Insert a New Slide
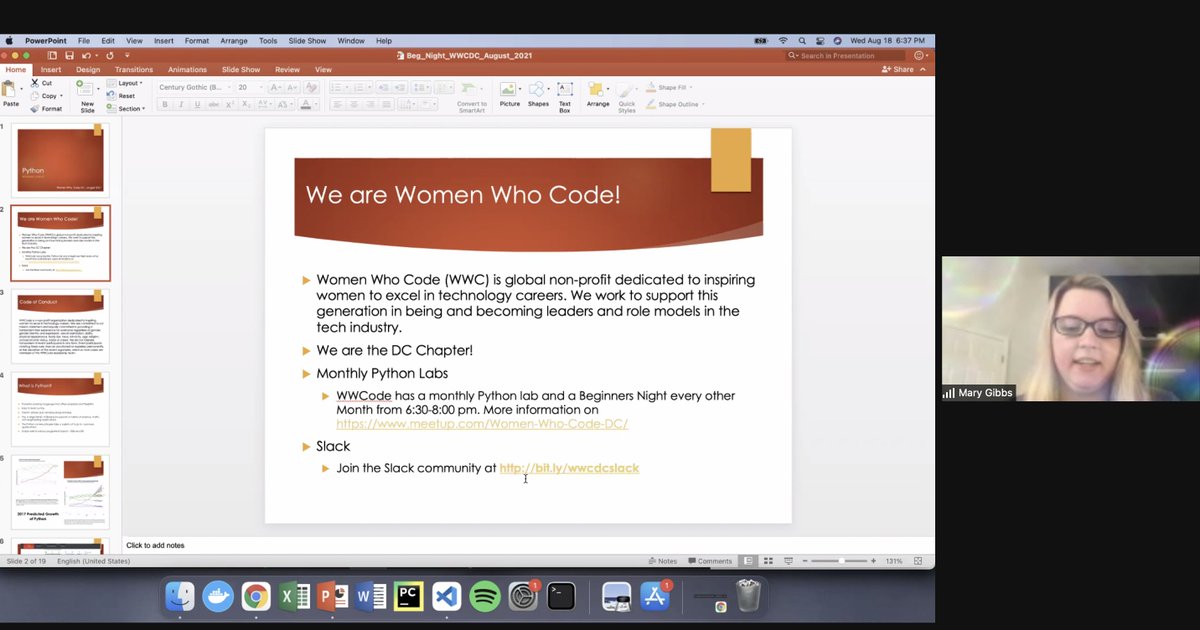The image size is (1200, 630). [87, 94]
